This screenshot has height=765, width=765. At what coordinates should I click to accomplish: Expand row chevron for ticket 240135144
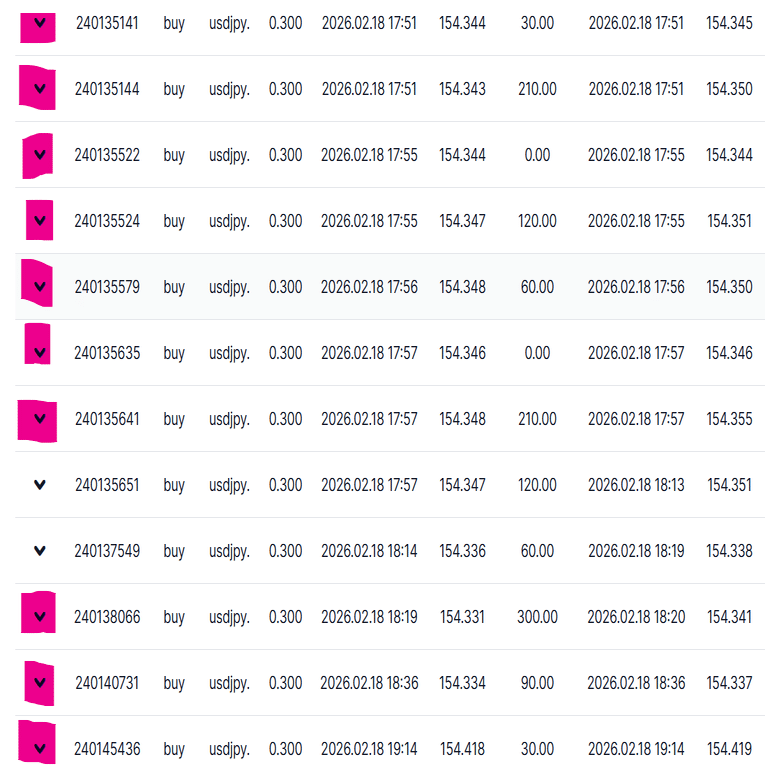(x=39, y=89)
